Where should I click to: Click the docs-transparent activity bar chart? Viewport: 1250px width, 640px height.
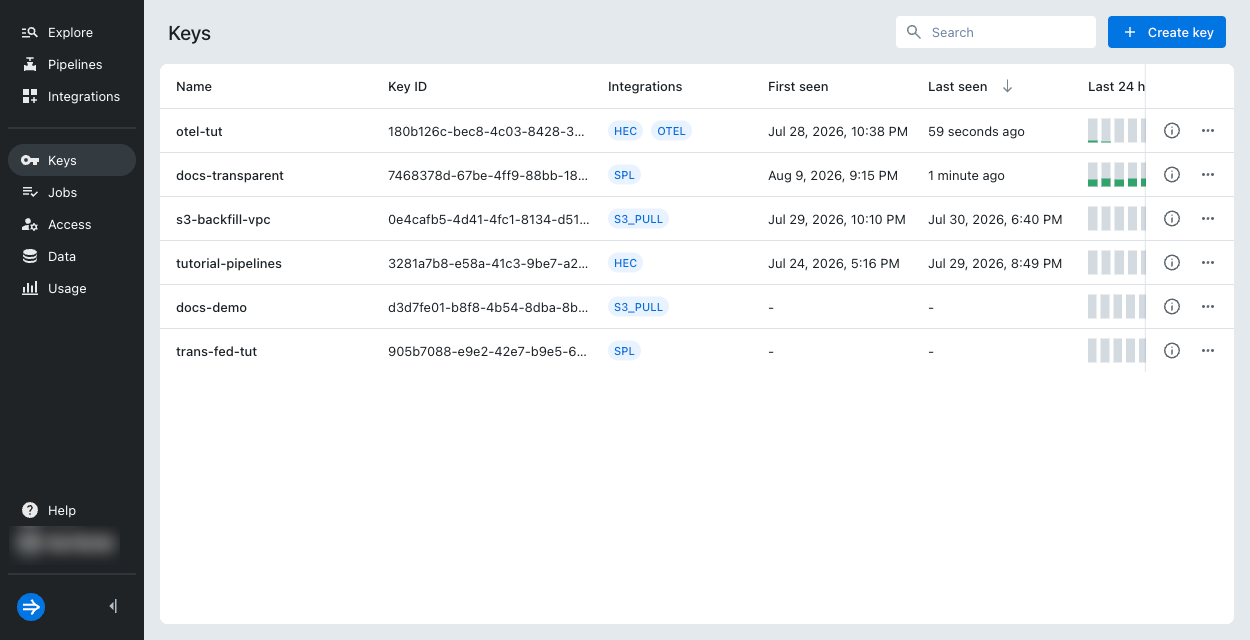[1116, 175]
